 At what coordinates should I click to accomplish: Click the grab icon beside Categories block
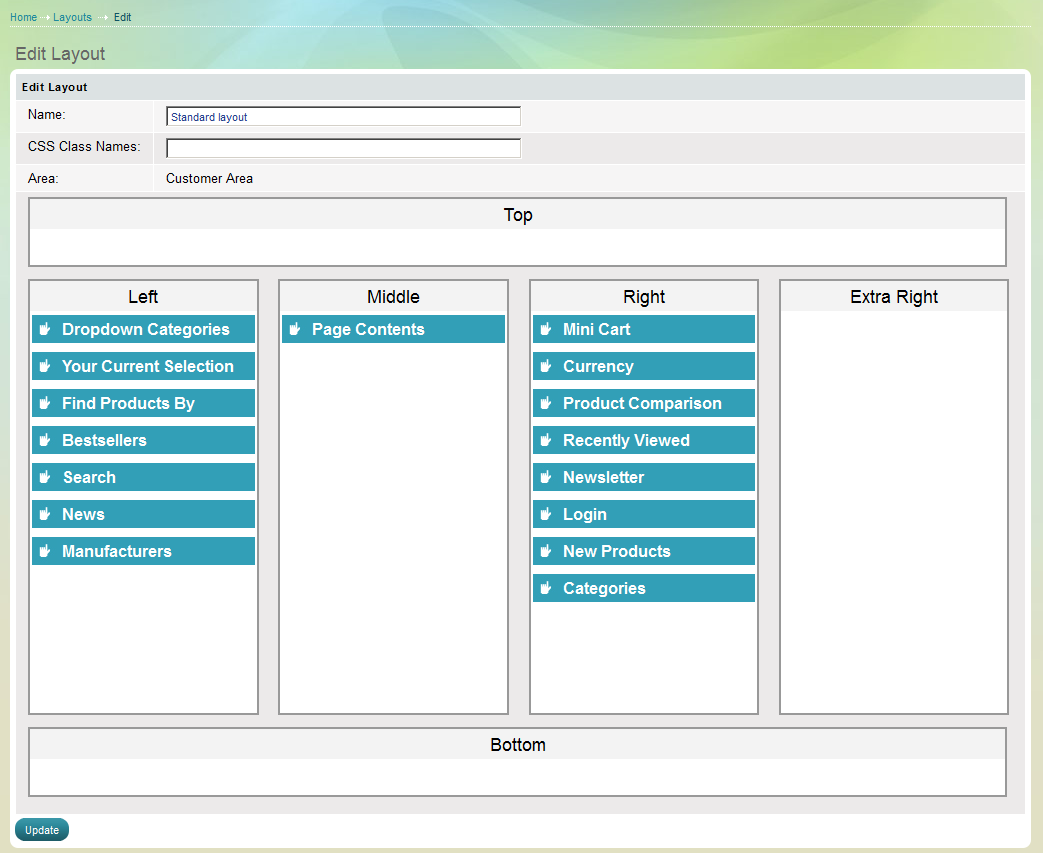coord(546,588)
